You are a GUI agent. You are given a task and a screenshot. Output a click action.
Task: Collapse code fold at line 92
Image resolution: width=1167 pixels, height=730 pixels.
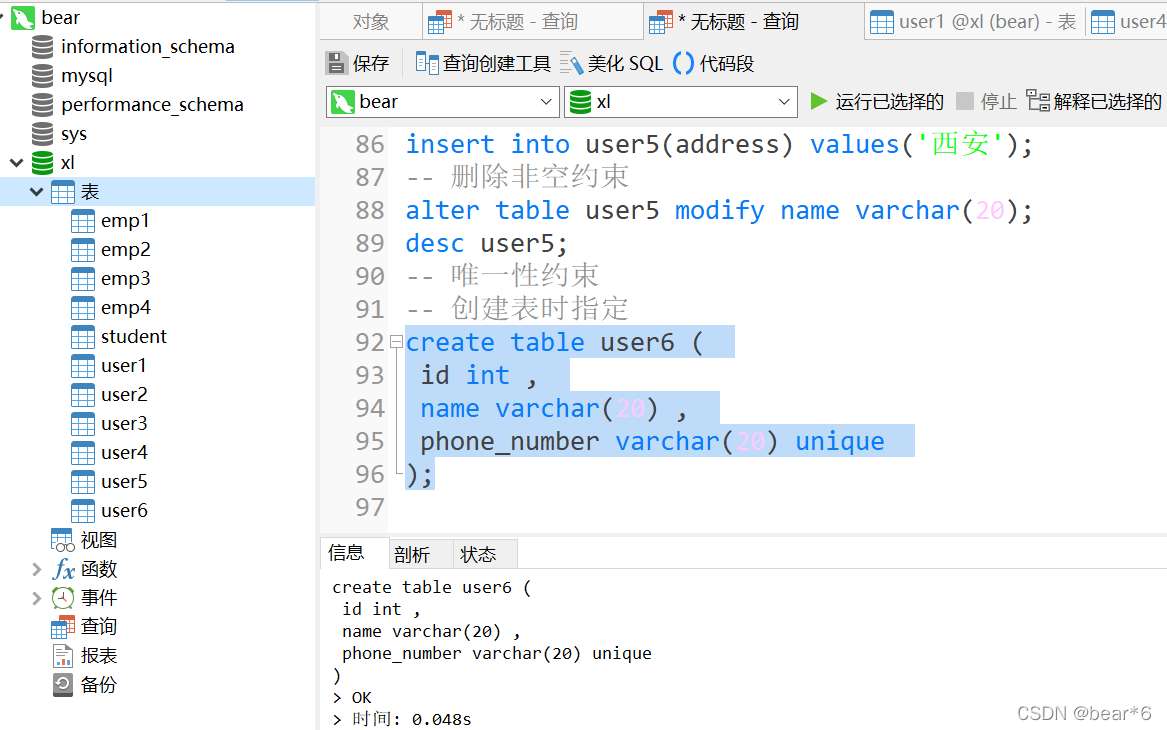[397, 342]
